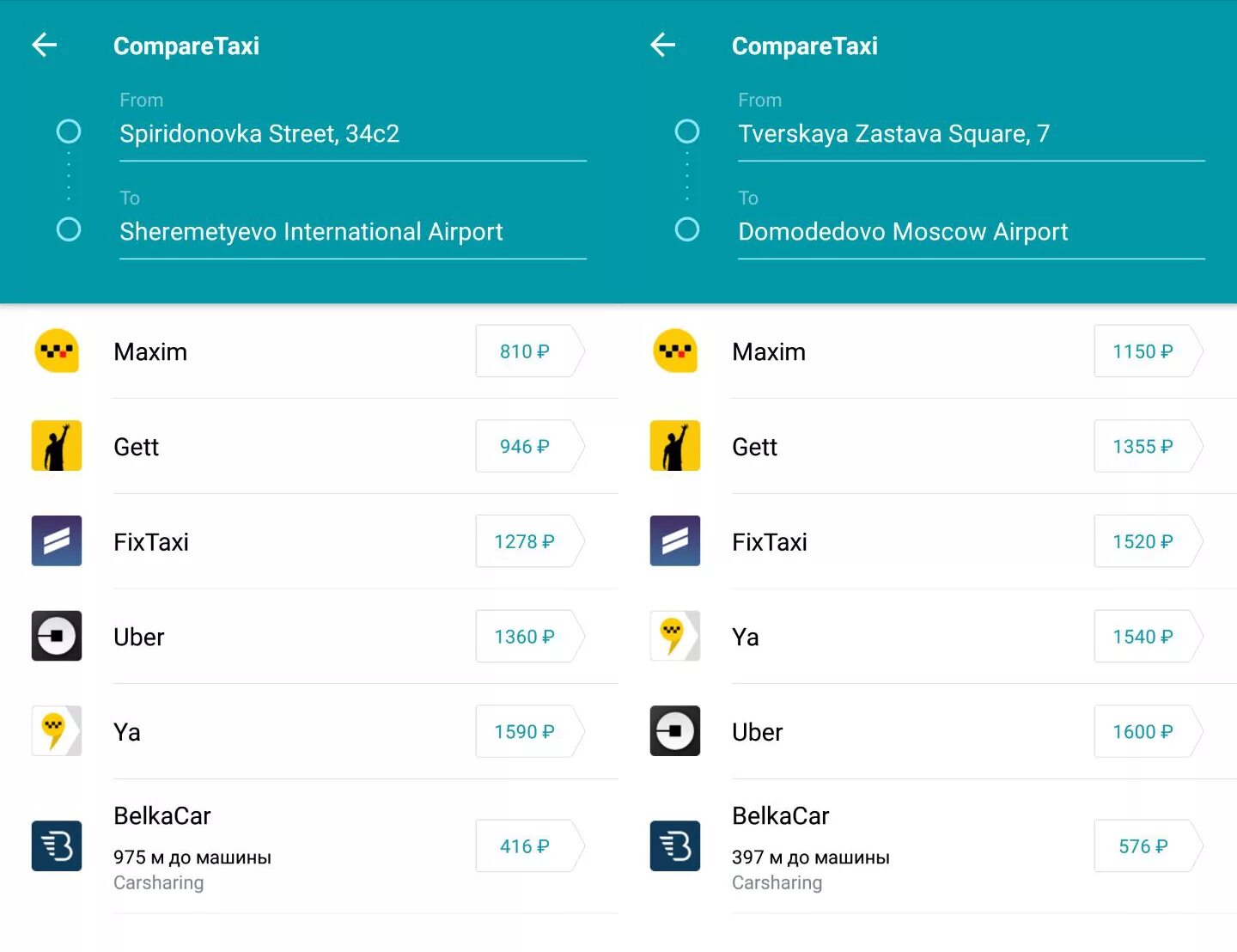The image size is (1237, 952).
Task: Tap the Gett icon in right list
Action: 675,446
